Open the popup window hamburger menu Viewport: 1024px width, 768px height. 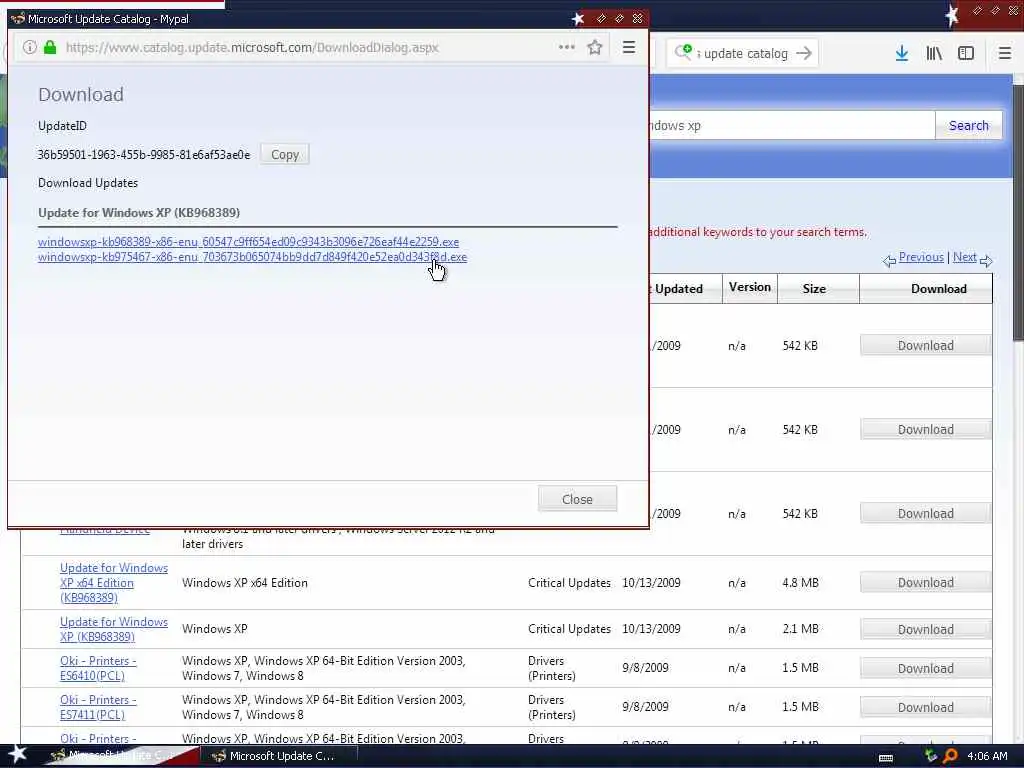tap(629, 47)
